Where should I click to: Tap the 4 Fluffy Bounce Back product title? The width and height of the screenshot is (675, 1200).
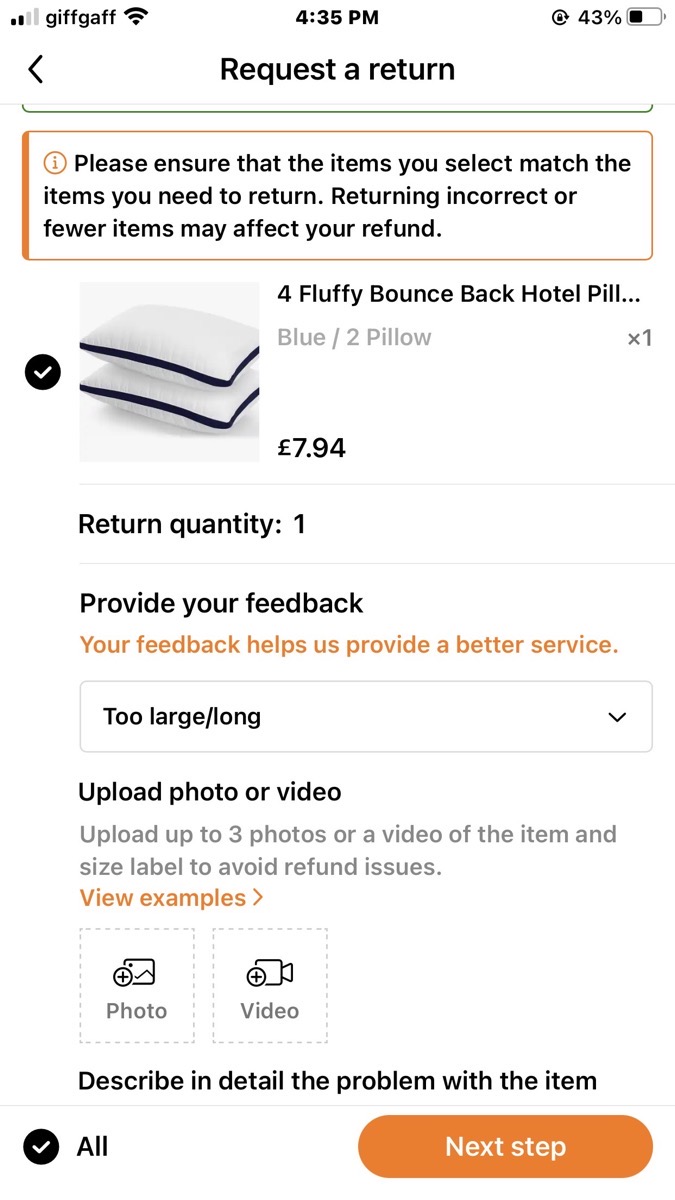pyautogui.click(x=458, y=294)
